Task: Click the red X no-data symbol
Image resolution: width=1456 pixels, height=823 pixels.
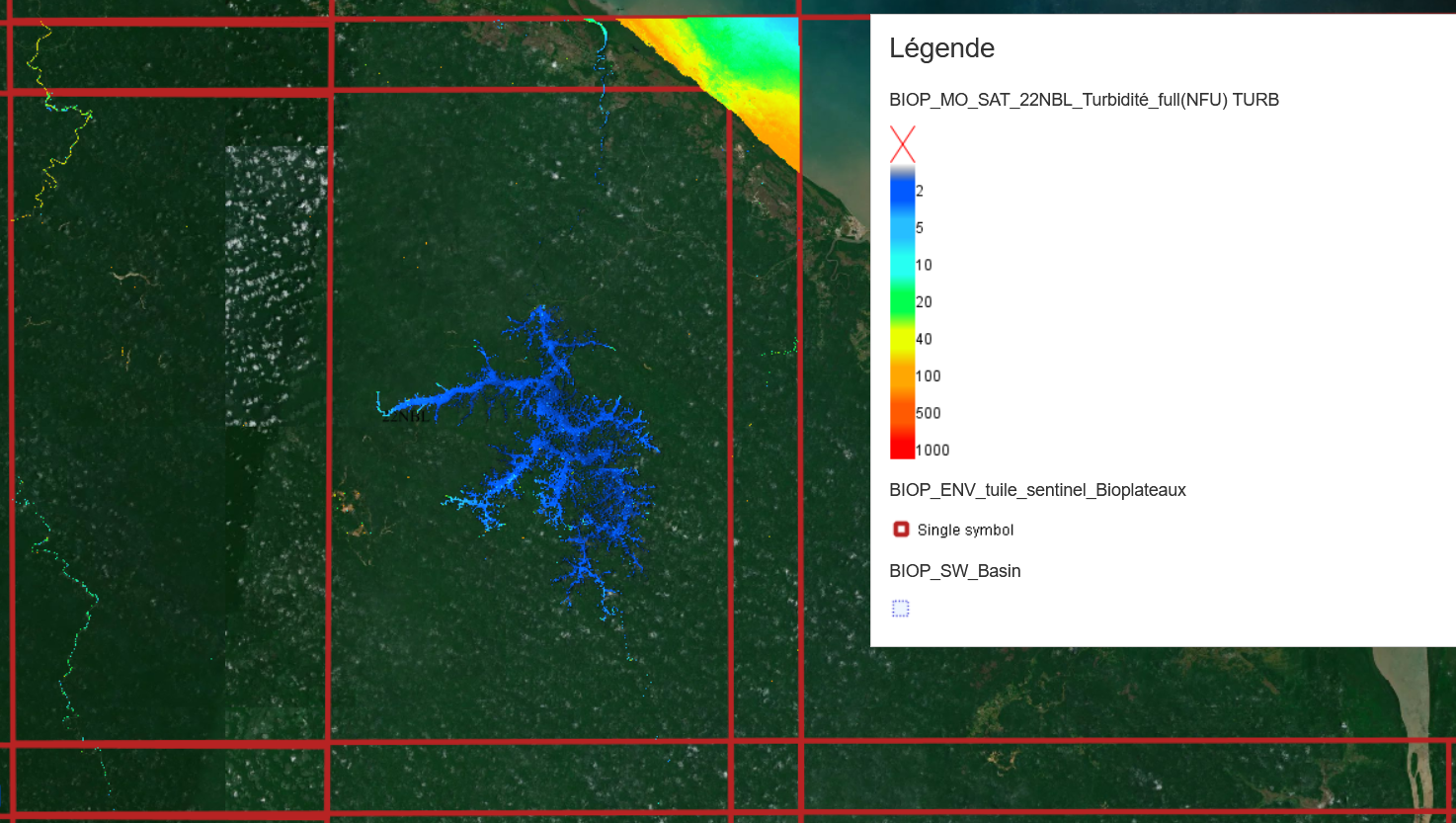Action: (902, 144)
